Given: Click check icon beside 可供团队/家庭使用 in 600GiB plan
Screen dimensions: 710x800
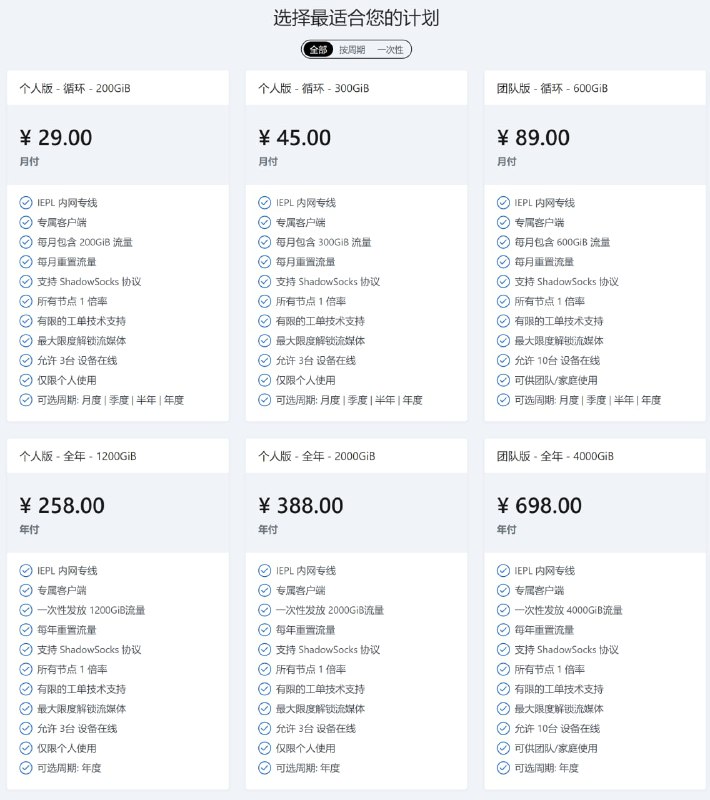Looking at the screenshot, I should 503,381.
